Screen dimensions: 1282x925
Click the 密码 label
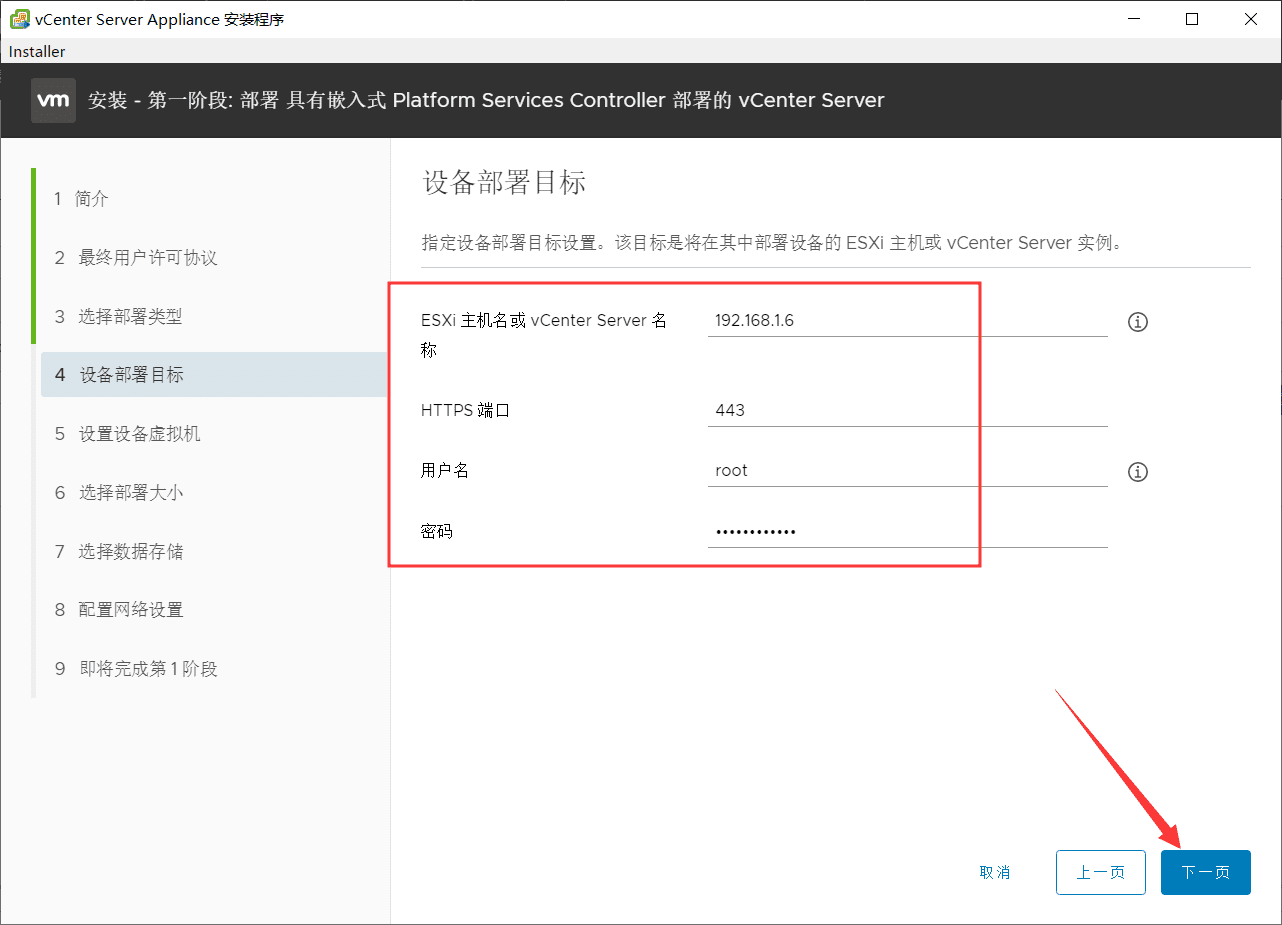pos(437,531)
